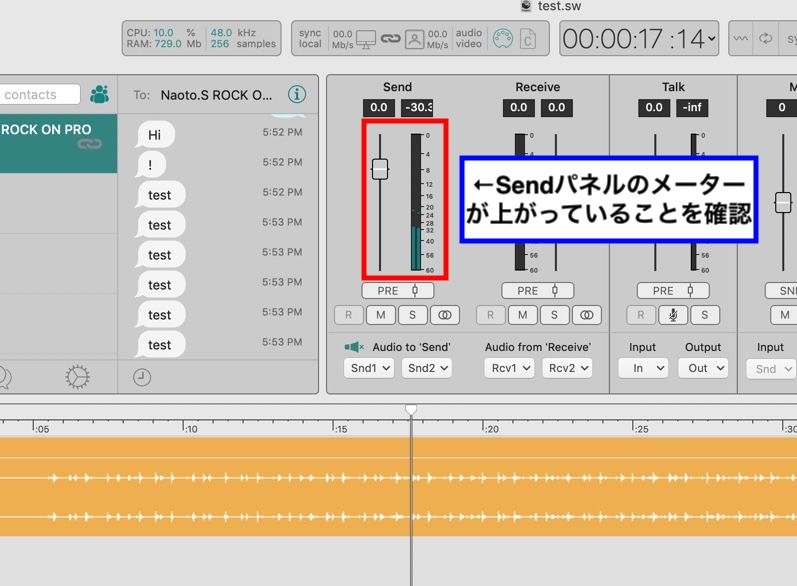Click the timeline playhead marker
The height and width of the screenshot is (586, 797).
point(411,409)
